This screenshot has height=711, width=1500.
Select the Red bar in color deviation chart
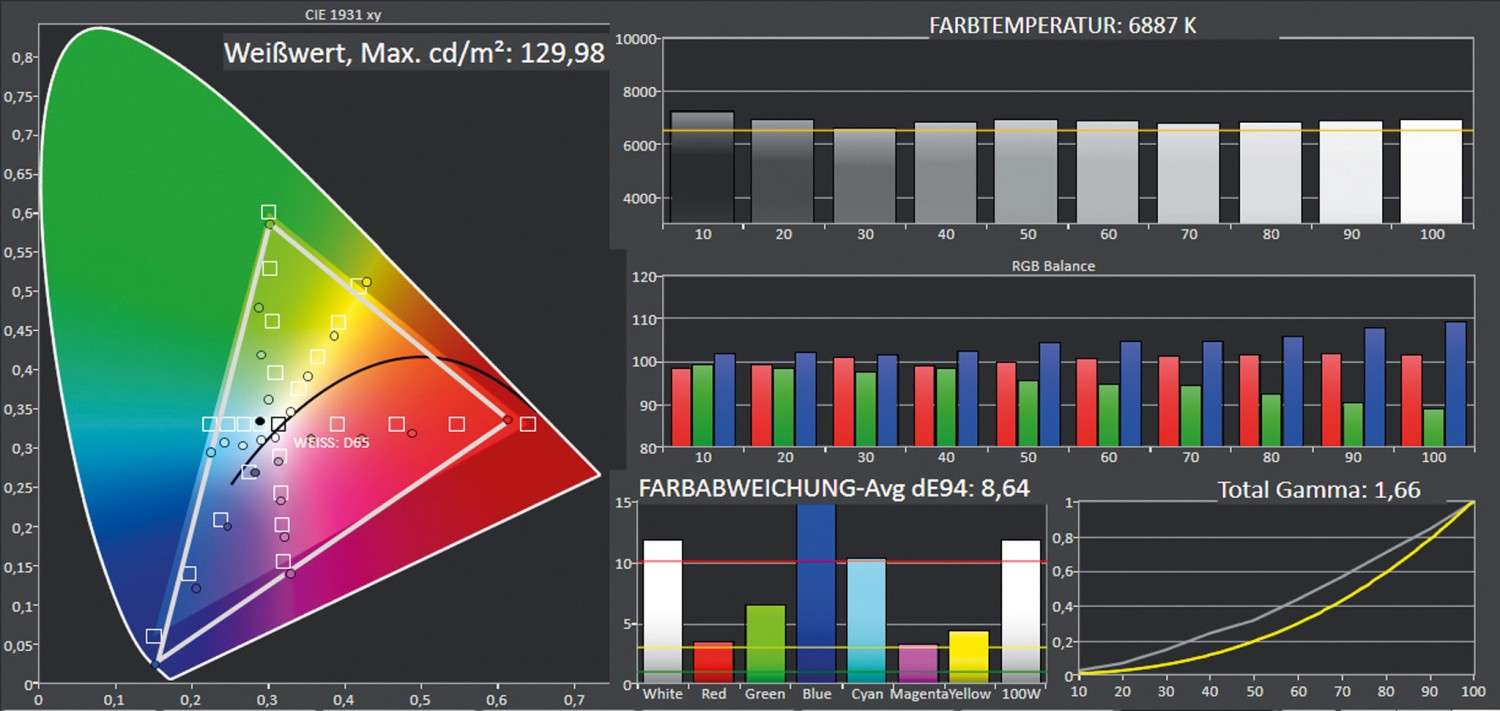click(x=714, y=663)
